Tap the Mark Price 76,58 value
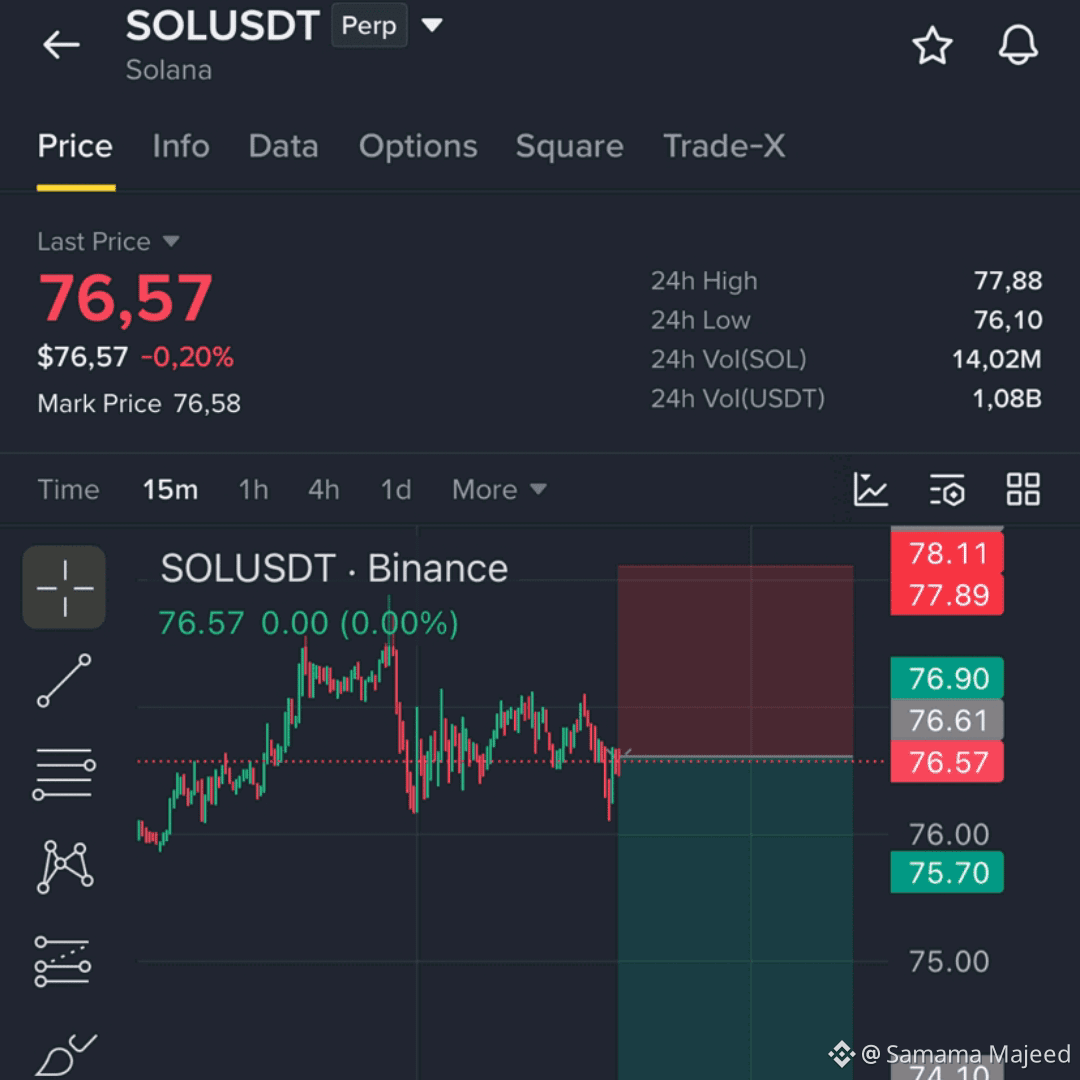Image resolution: width=1080 pixels, height=1080 pixels. click(207, 404)
